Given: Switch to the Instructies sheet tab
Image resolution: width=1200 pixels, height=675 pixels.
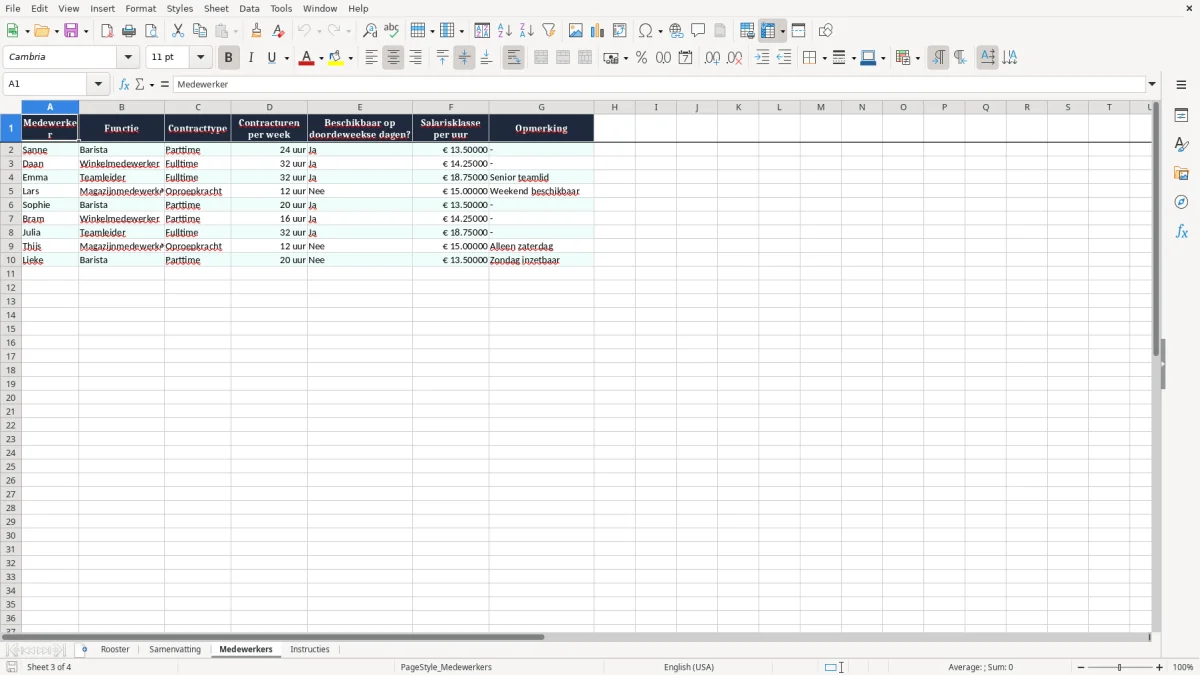Looking at the screenshot, I should (x=310, y=650).
